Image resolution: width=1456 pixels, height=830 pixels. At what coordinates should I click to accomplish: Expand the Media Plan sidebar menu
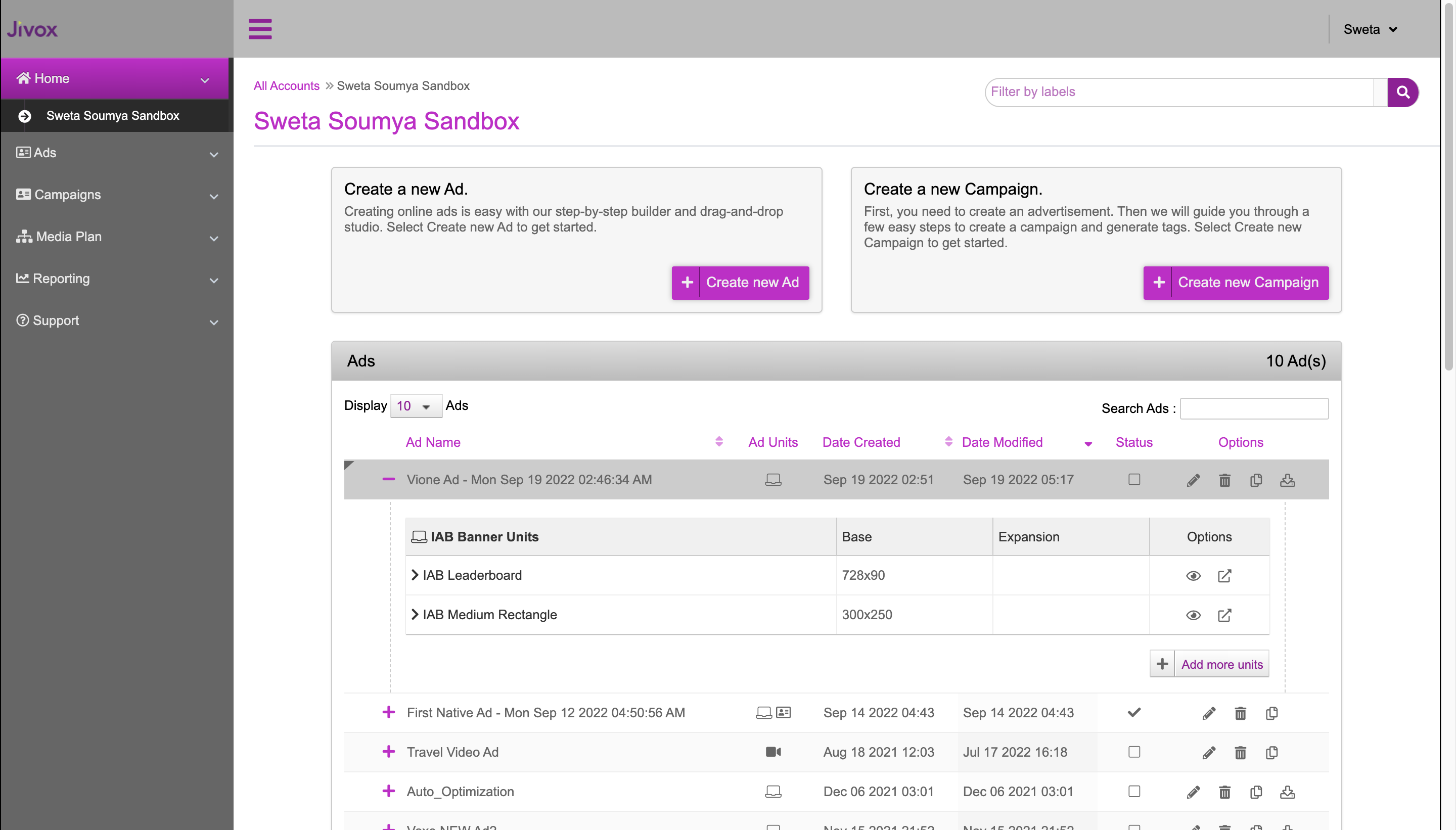117,237
